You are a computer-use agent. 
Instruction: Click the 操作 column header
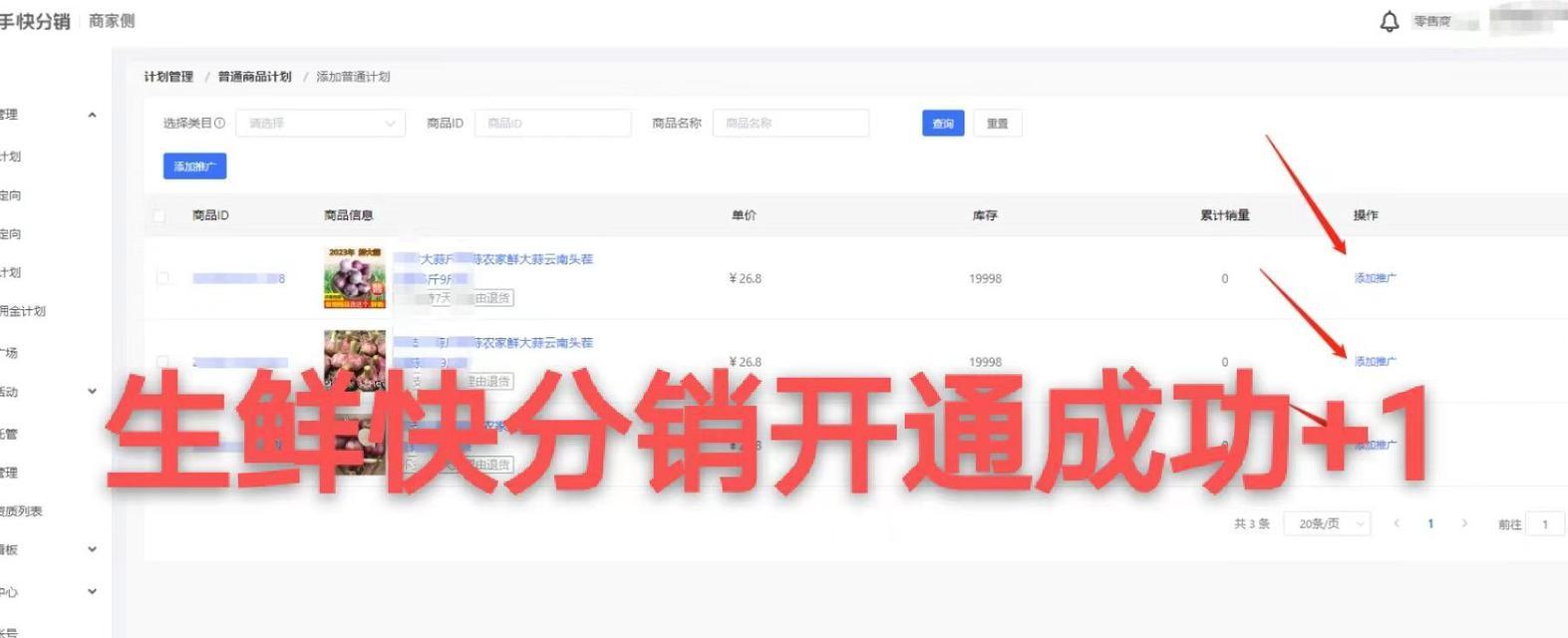(1366, 215)
